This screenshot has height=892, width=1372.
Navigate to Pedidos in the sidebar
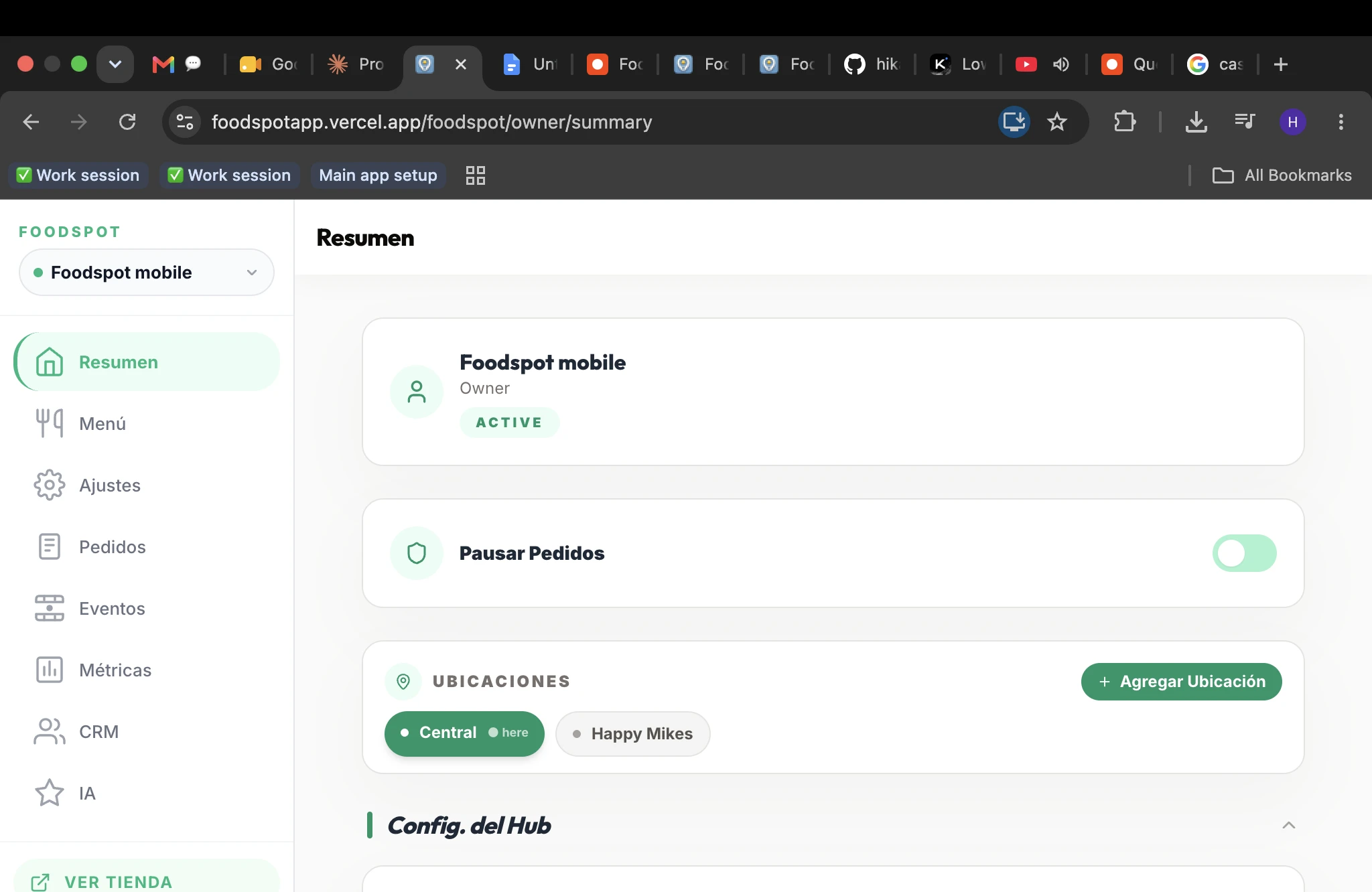(x=147, y=546)
